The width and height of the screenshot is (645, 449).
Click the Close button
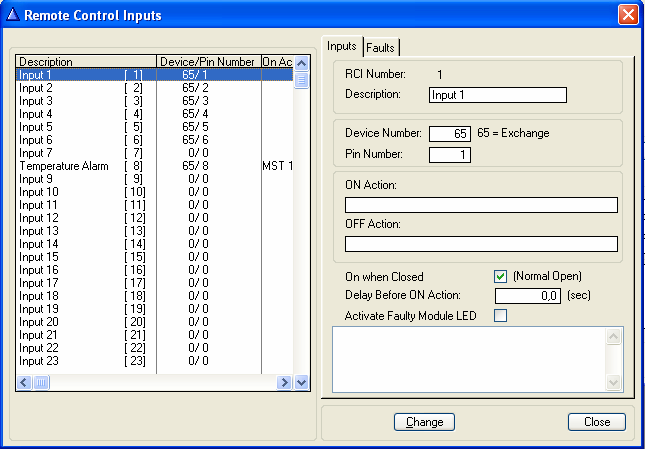[596, 422]
